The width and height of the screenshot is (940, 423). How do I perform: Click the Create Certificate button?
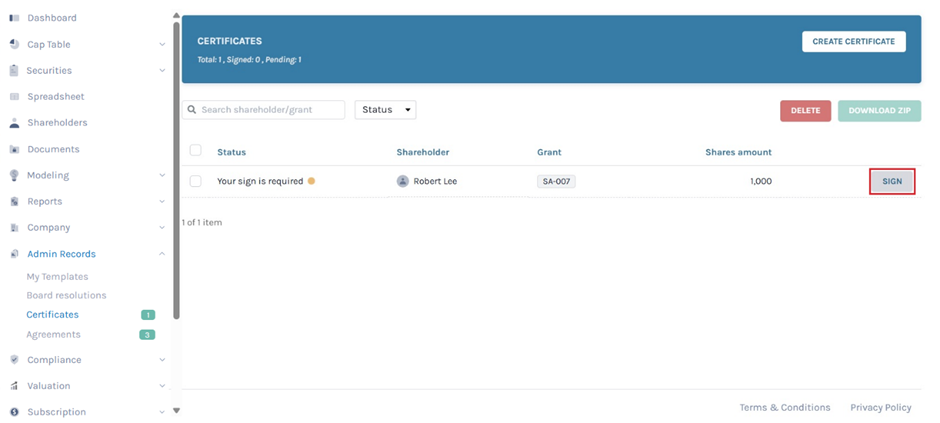853,41
